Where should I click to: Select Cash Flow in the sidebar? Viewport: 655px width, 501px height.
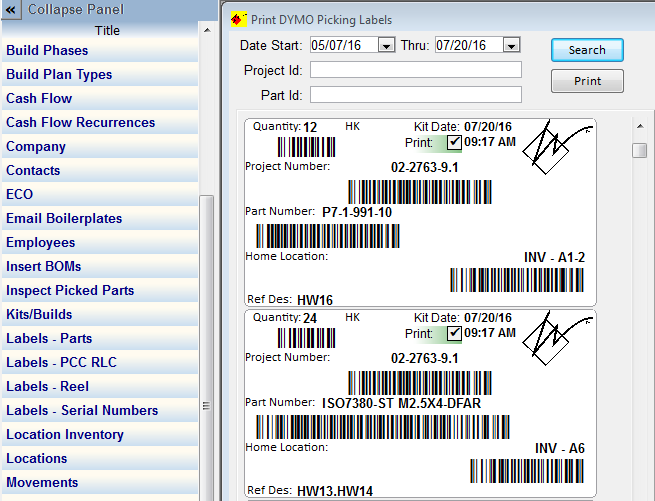(x=100, y=98)
